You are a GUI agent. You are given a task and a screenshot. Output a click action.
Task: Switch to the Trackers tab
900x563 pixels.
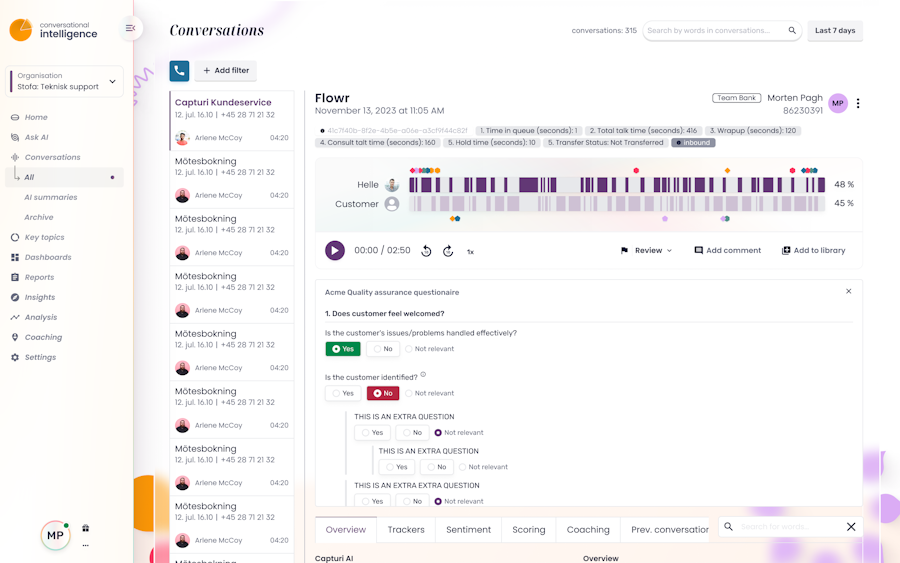(406, 530)
